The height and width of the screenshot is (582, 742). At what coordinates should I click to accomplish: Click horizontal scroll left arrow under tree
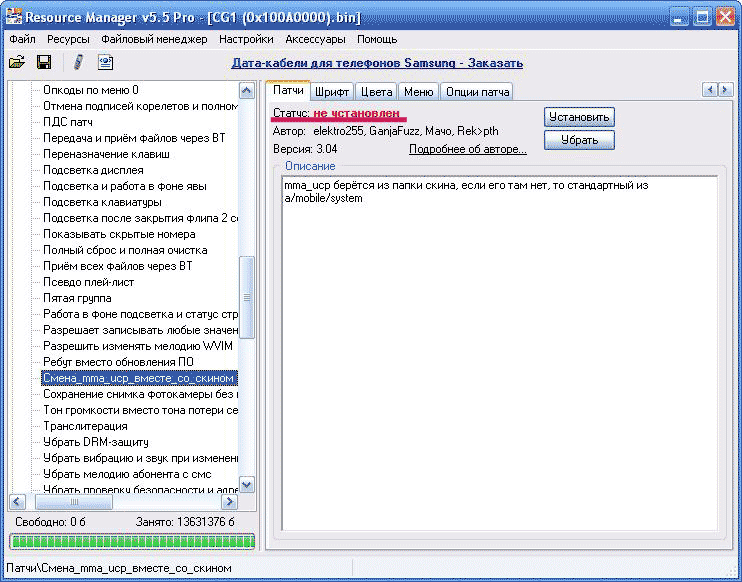pos(18,502)
